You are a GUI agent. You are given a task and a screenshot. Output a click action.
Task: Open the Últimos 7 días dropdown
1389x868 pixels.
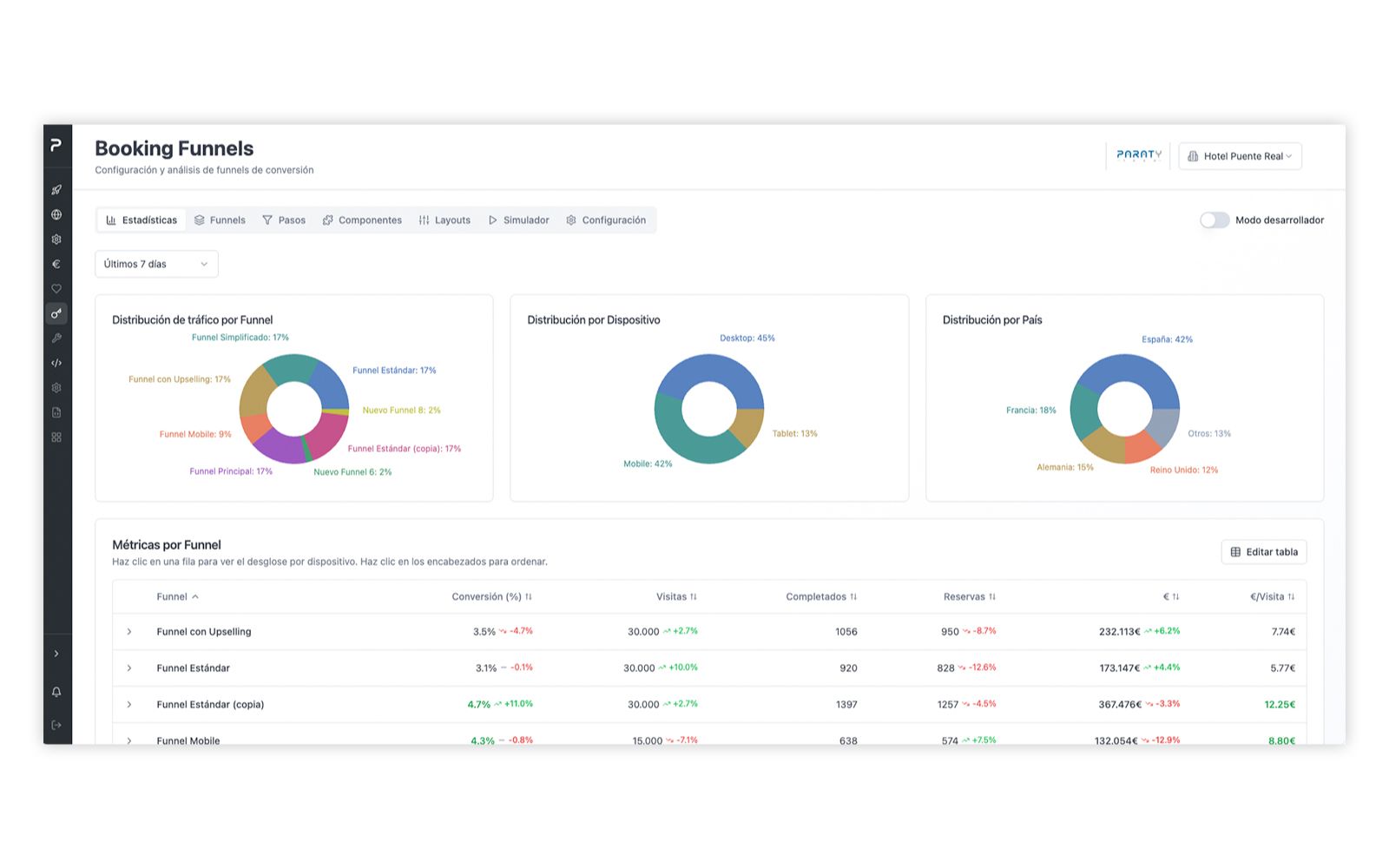pyautogui.click(x=156, y=264)
